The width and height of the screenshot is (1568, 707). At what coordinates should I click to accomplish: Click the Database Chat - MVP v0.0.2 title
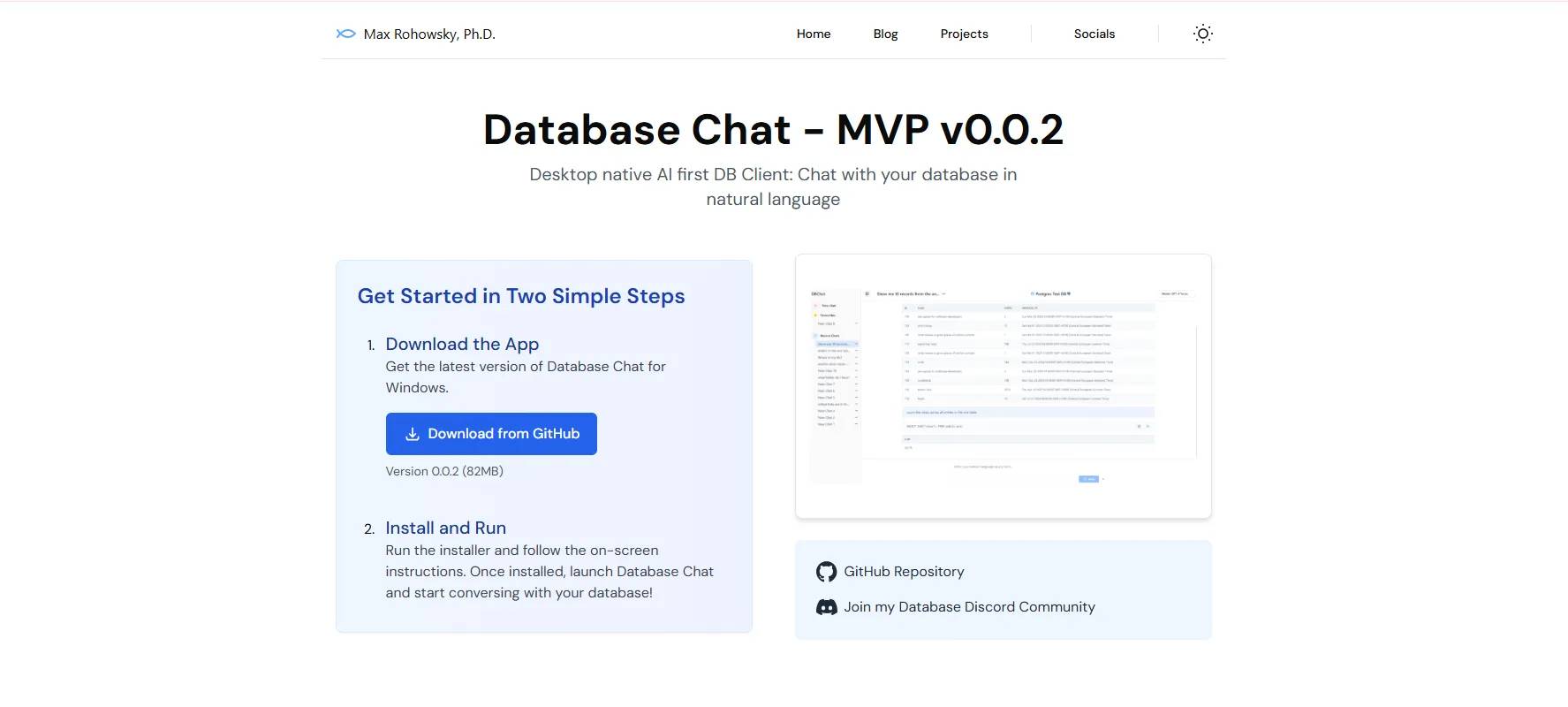[773, 130]
